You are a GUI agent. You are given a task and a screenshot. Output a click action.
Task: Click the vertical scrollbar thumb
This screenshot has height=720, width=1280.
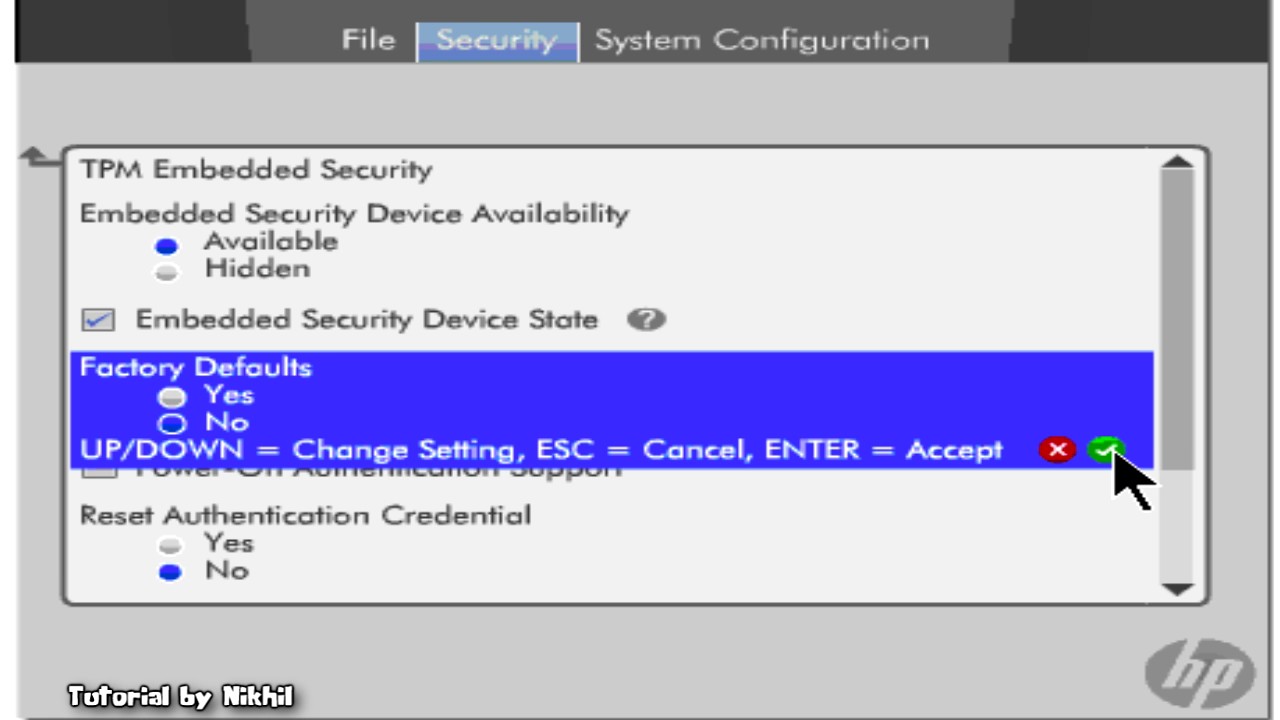tap(1178, 320)
